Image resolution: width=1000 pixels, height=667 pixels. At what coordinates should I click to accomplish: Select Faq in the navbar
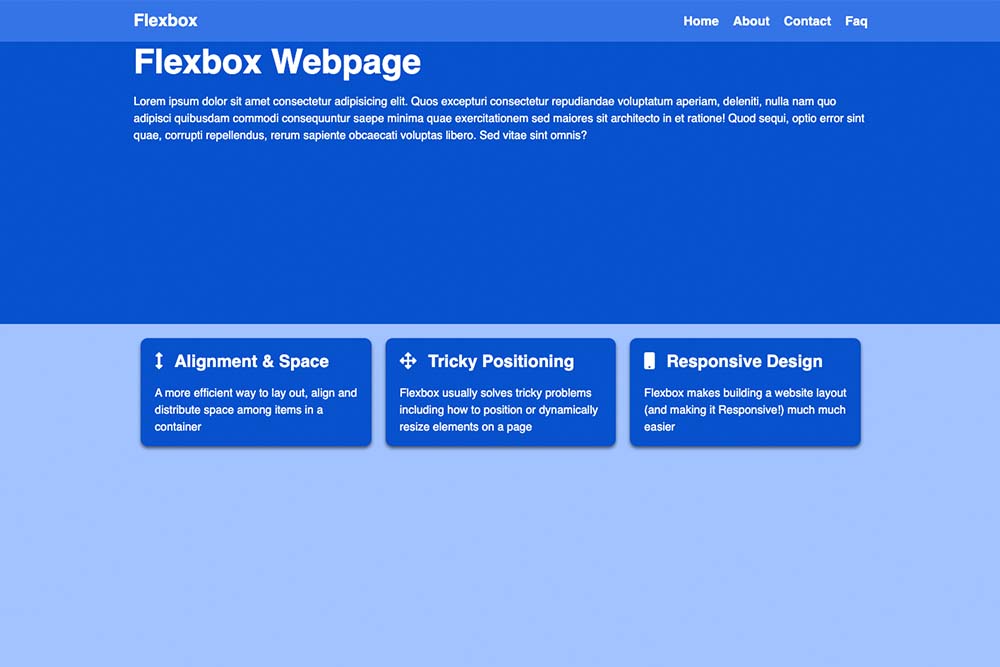pyautogui.click(x=856, y=21)
